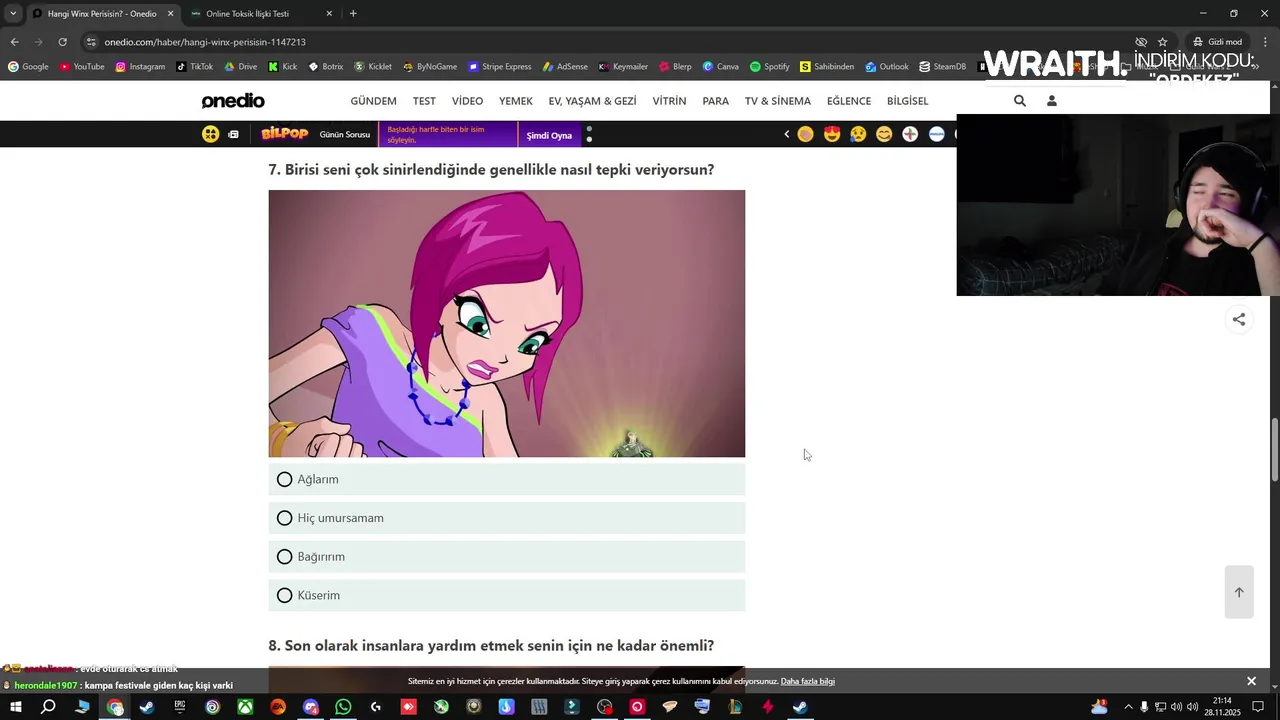This screenshot has width=1280, height=720.
Task: Follow the 'Daha fazla bilgi' cookie link
Action: 807,681
